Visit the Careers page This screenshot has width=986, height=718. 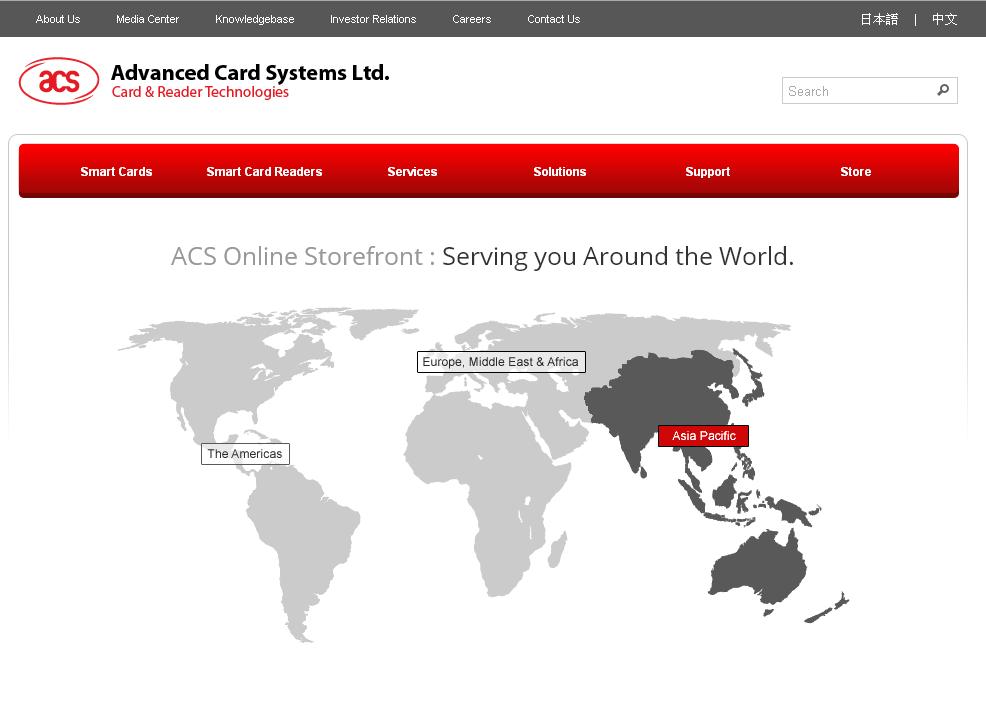click(472, 19)
